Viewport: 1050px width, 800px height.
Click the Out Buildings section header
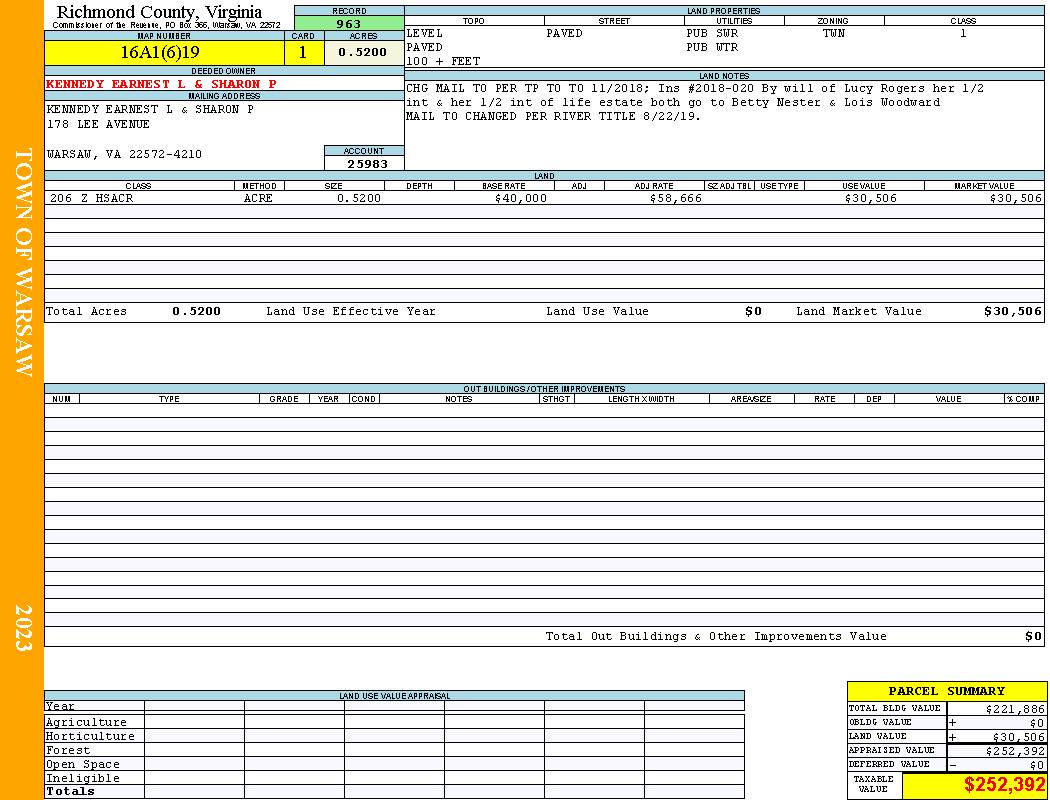click(544, 389)
